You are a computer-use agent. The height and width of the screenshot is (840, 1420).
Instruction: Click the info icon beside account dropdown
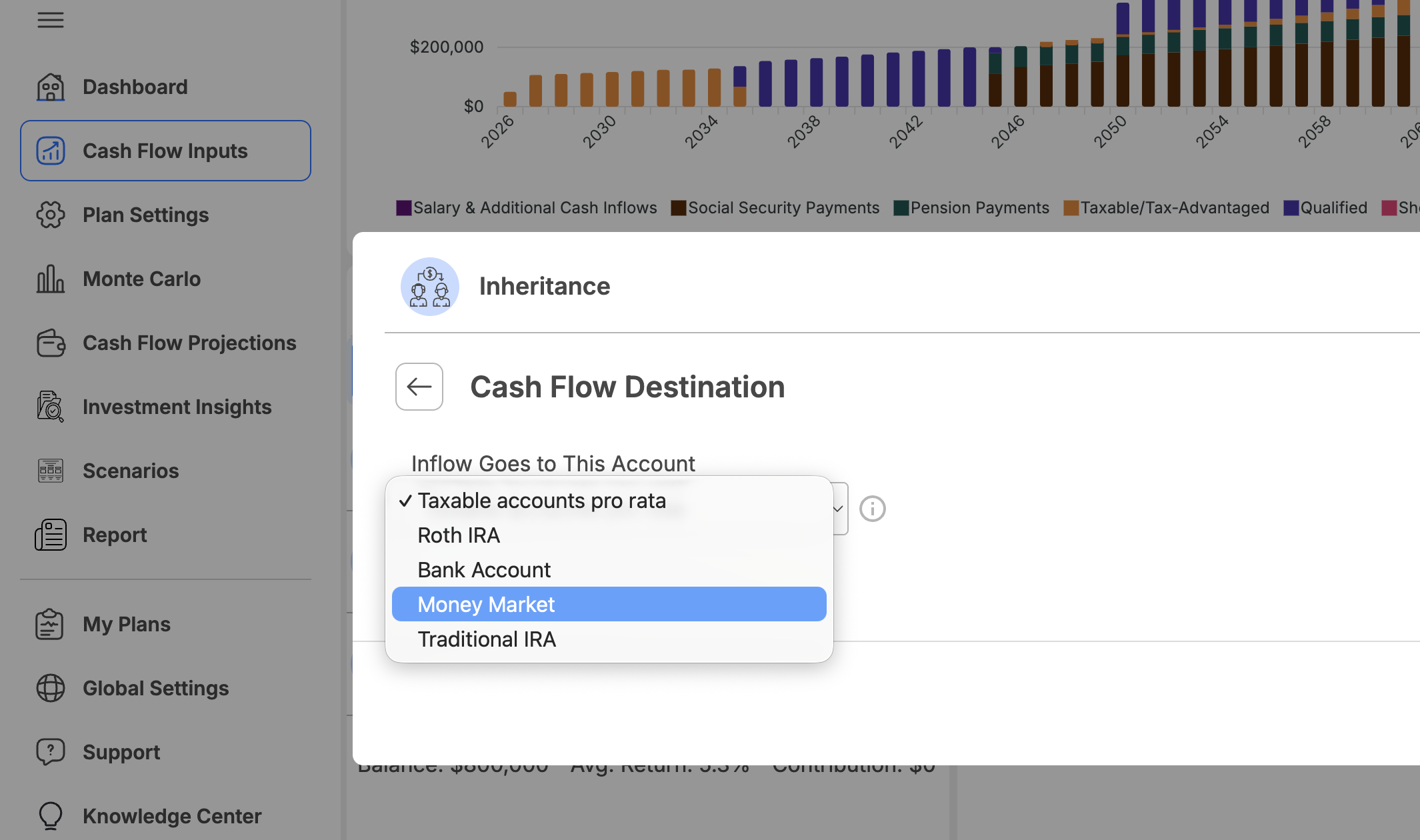[872, 509]
